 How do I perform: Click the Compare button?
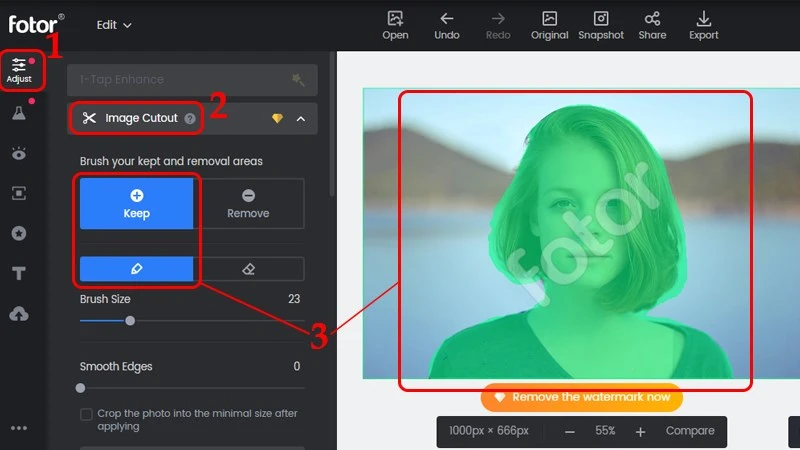tap(690, 431)
